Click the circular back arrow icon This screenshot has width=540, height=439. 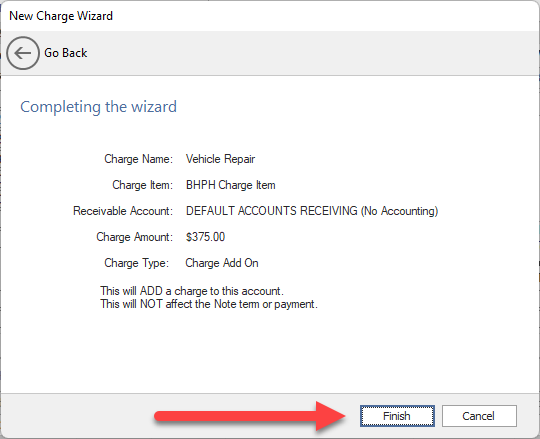[23, 53]
